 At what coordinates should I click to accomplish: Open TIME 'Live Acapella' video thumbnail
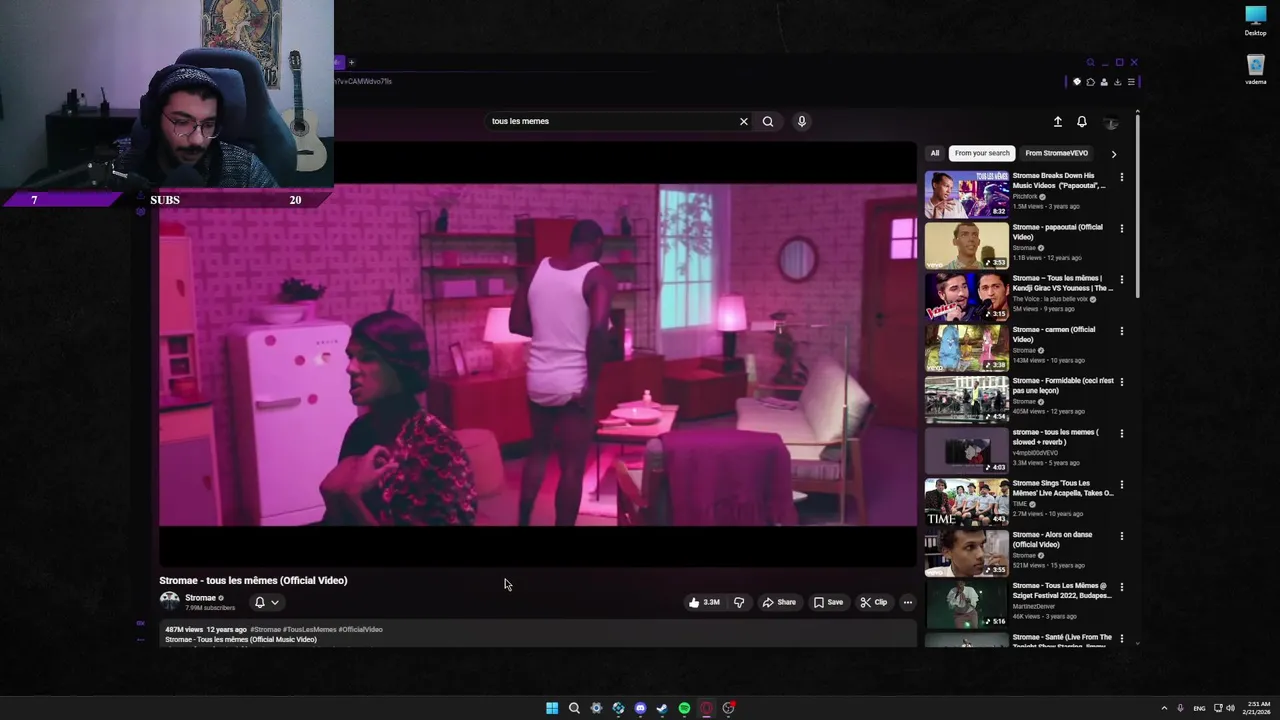(x=966, y=502)
